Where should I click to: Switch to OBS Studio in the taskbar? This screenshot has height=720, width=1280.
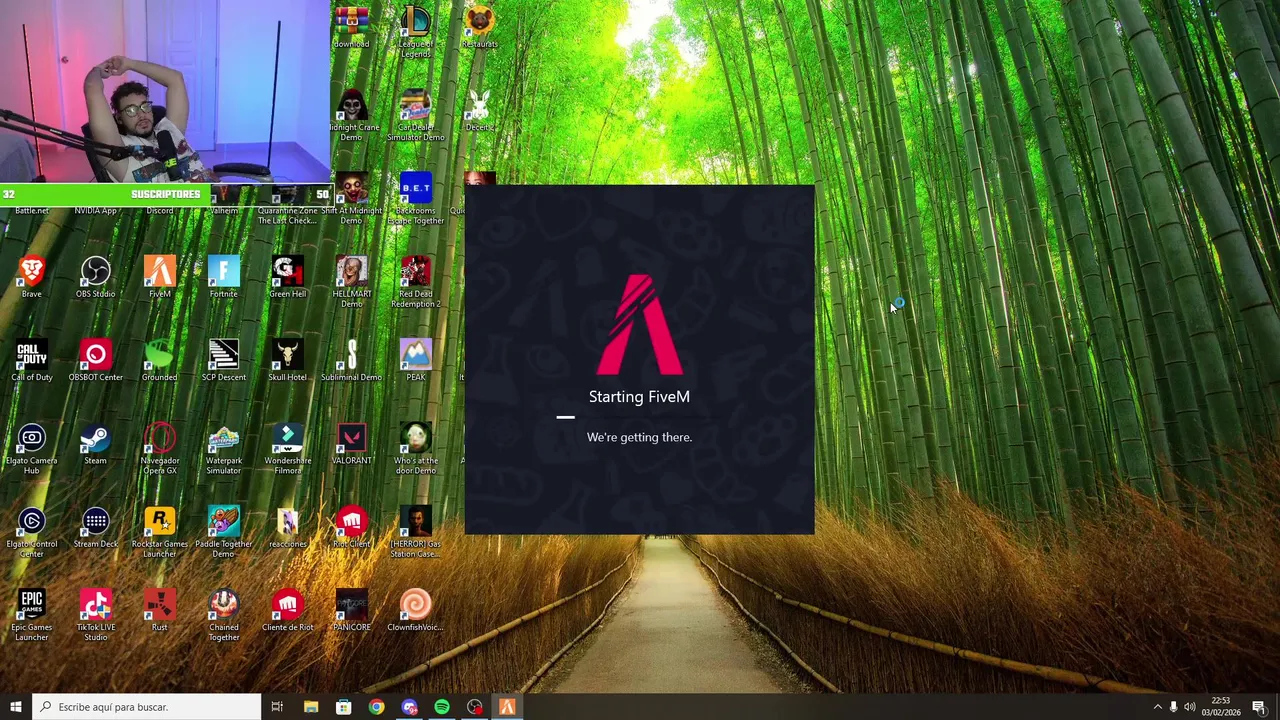[474, 707]
